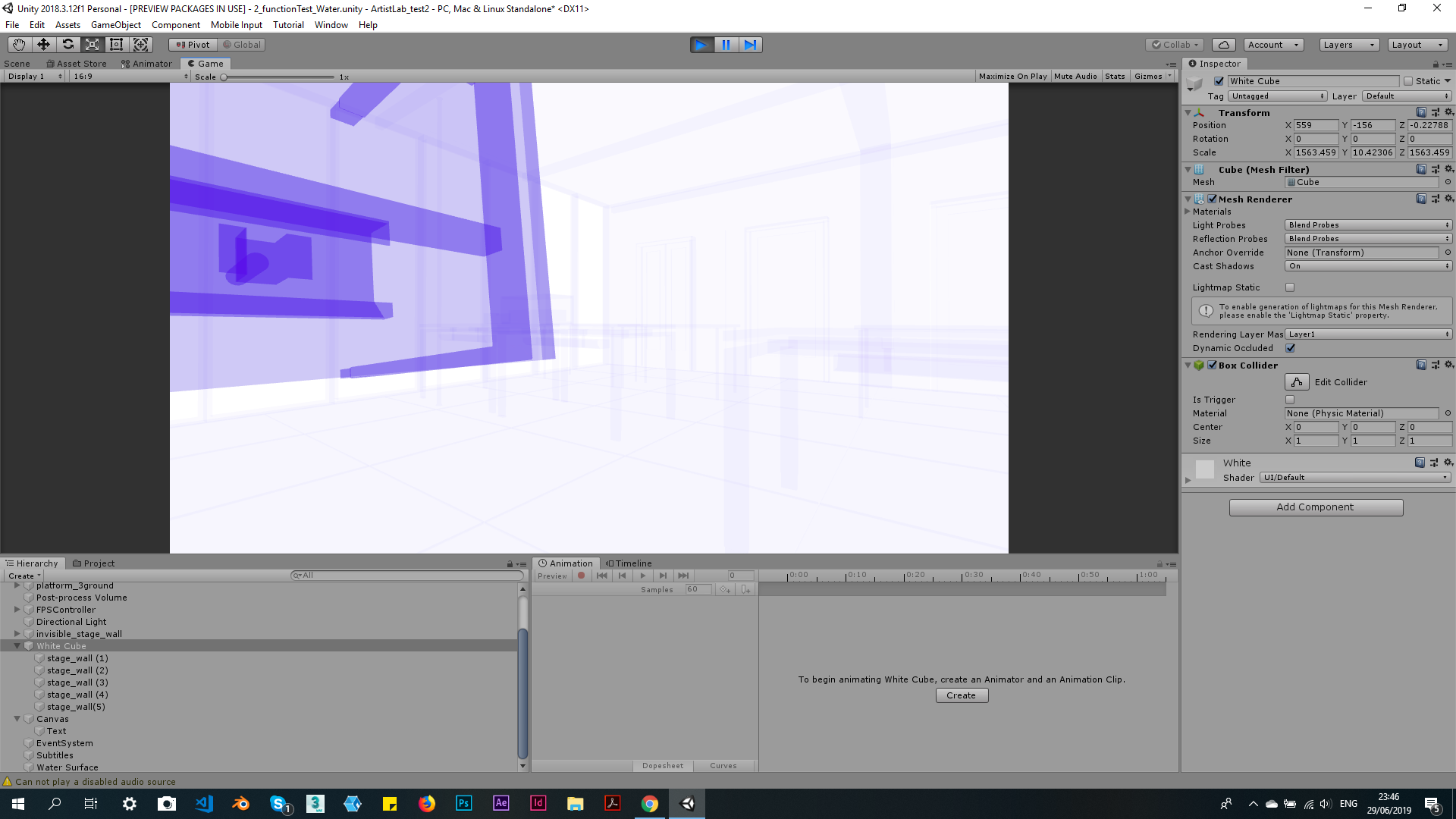Disable the Box Collider component
The width and height of the screenshot is (1456, 819).
[x=1213, y=365]
